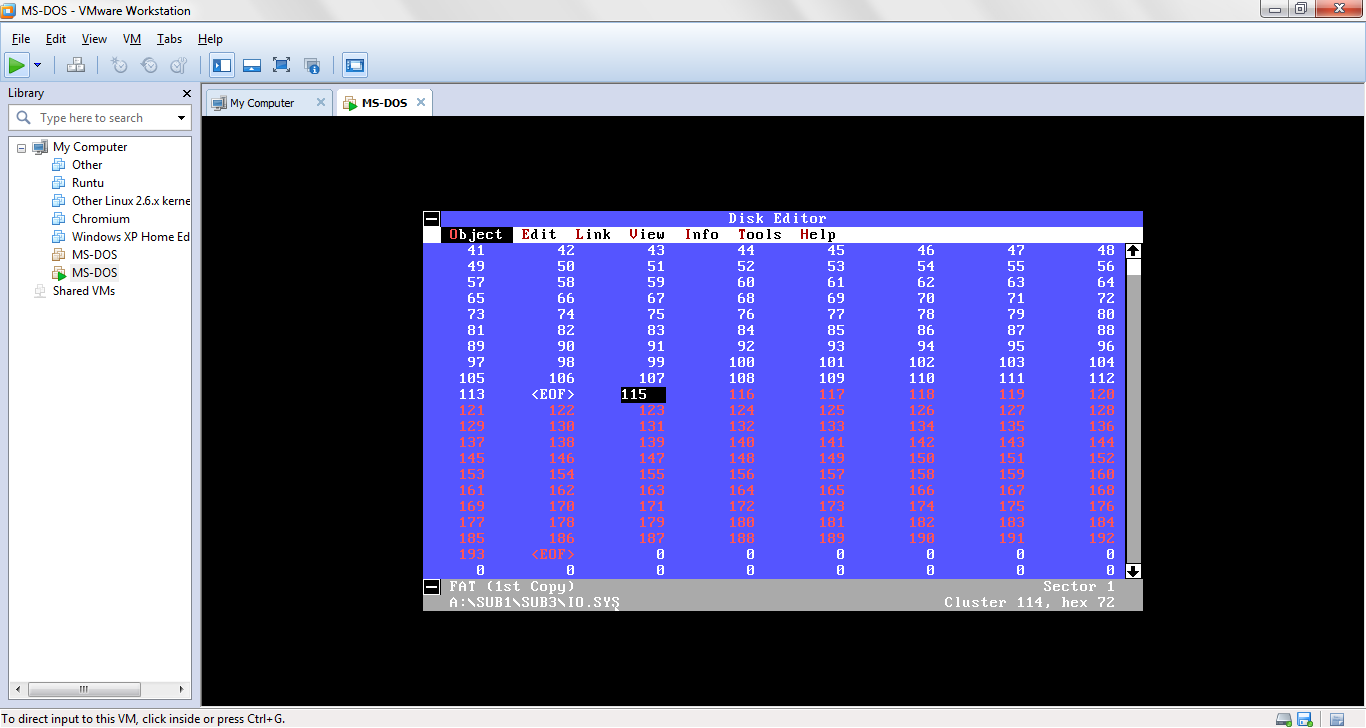The width and height of the screenshot is (1366, 728).
Task: Toggle the console view button
Action: point(355,66)
